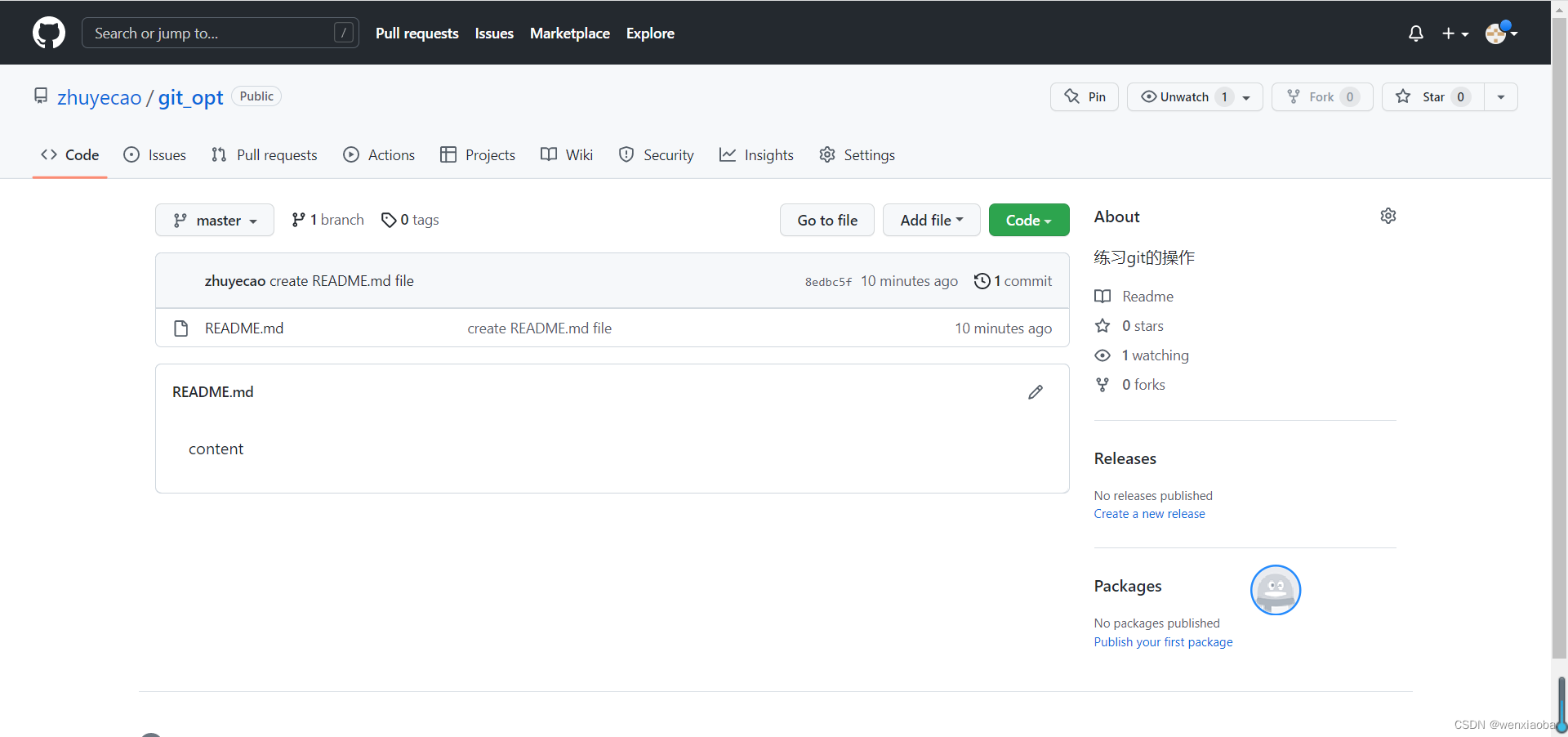
Task: Open the GitHub home logo
Action: (x=49, y=33)
